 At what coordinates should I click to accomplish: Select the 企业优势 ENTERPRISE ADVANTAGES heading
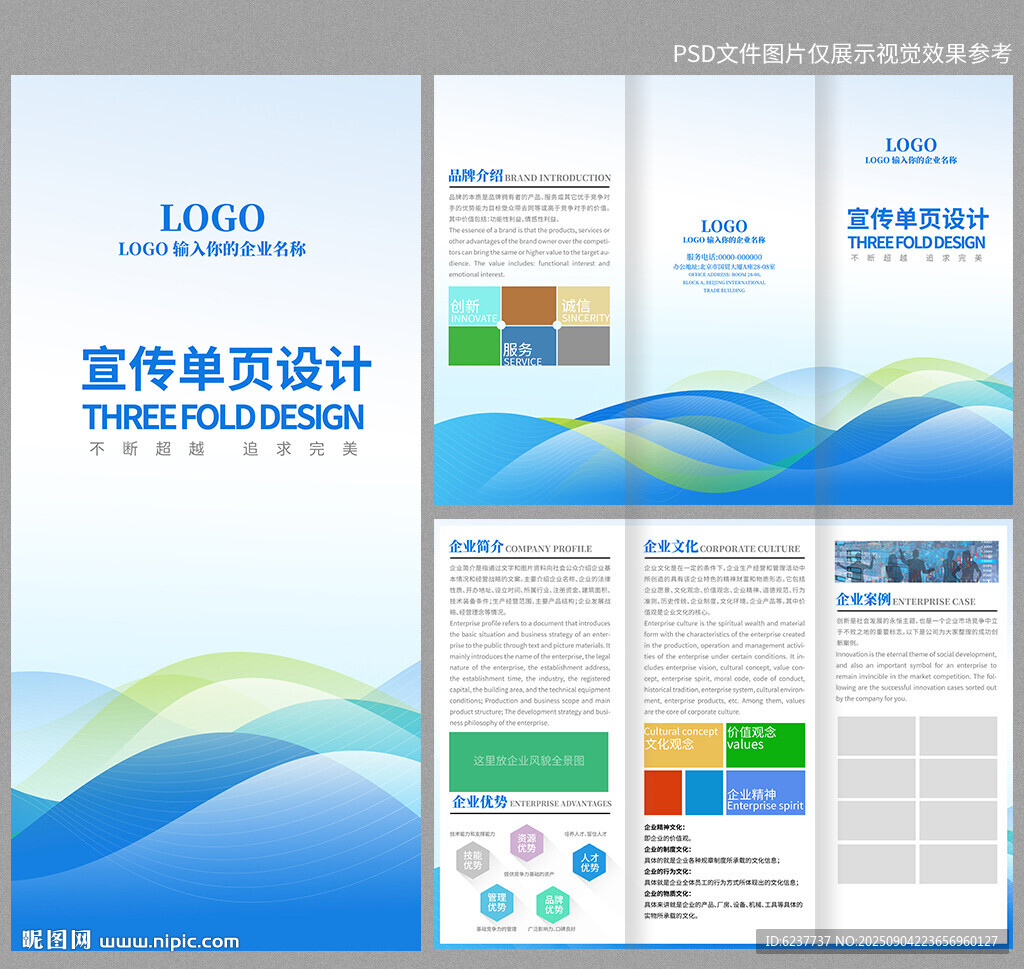point(532,802)
